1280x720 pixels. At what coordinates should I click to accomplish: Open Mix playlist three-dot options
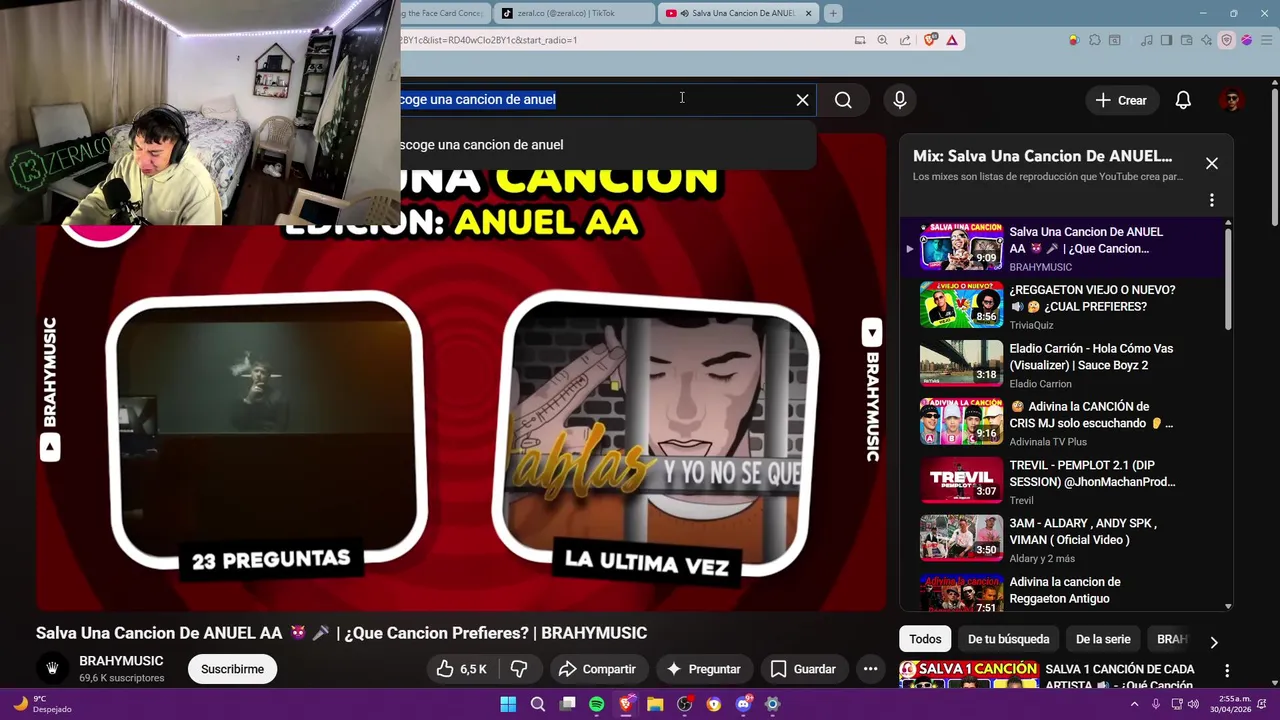click(x=1211, y=200)
